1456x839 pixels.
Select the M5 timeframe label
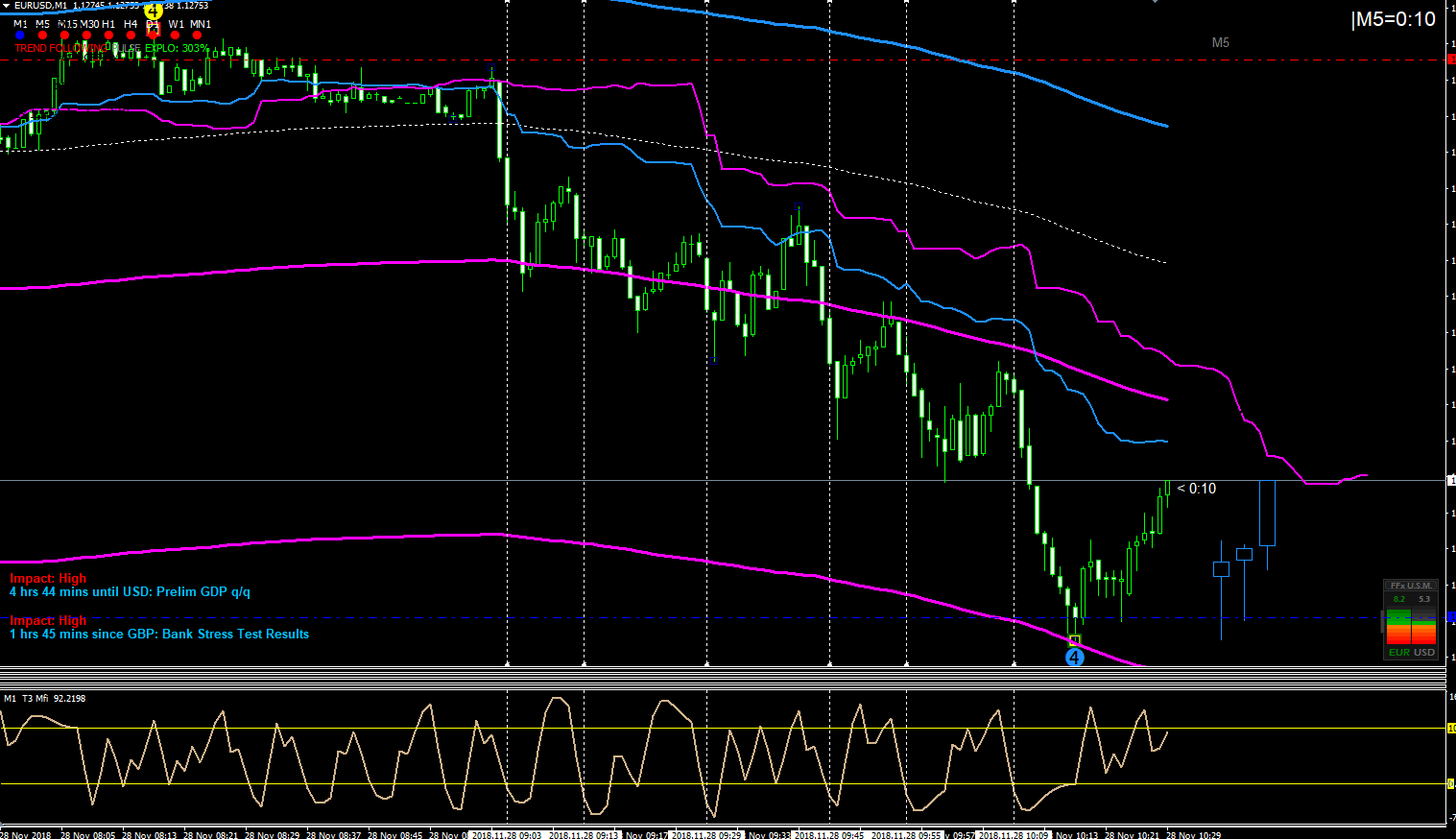(42, 24)
